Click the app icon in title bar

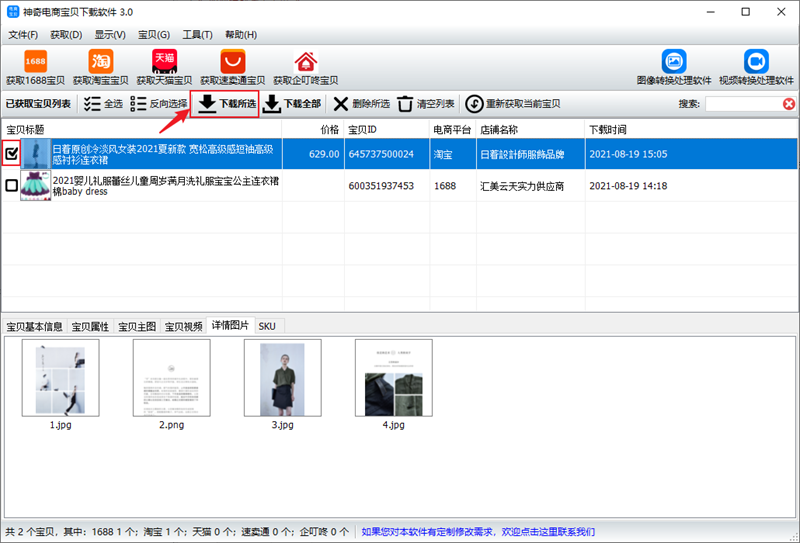point(12,12)
